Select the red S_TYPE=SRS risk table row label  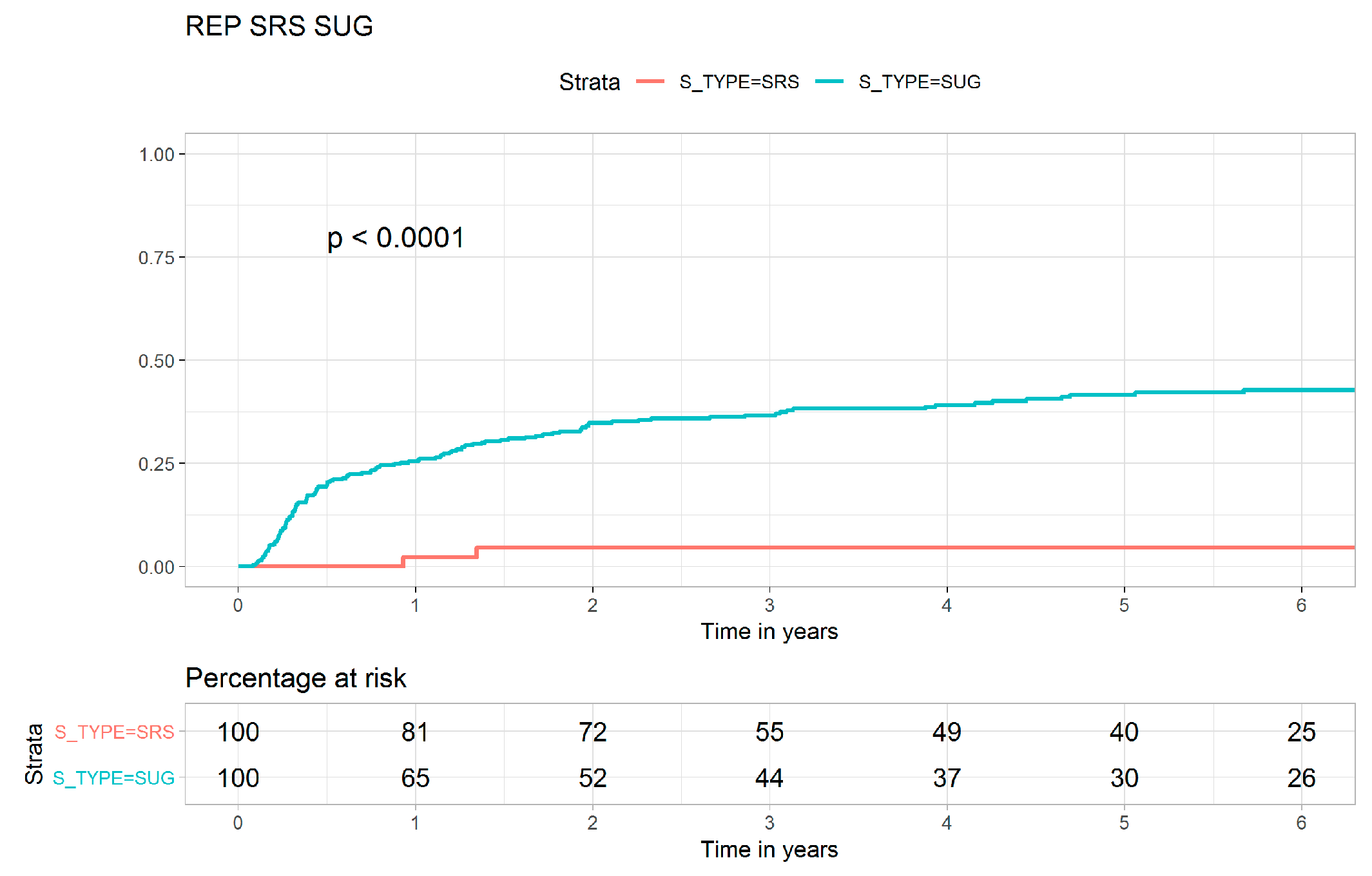115,732
